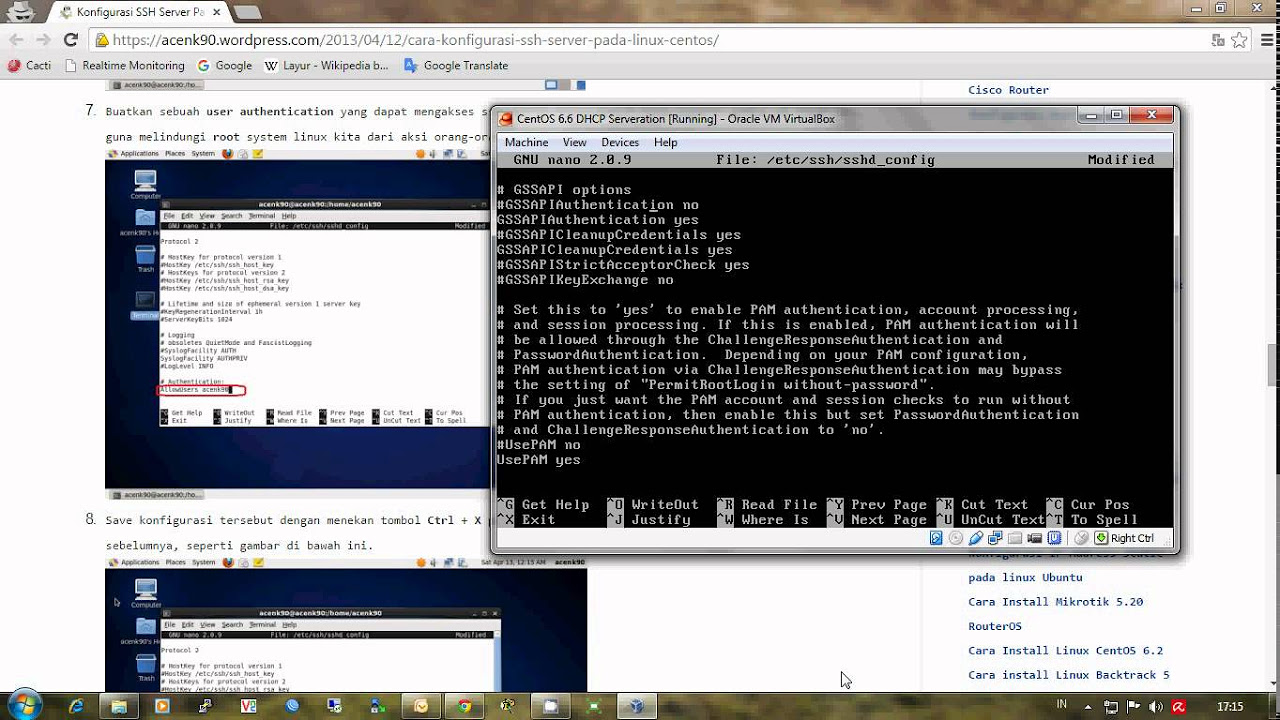Click the translate page icon in address bar
Image resolution: width=1280 pixels, height=720 pixels.
pos(1218,40)
